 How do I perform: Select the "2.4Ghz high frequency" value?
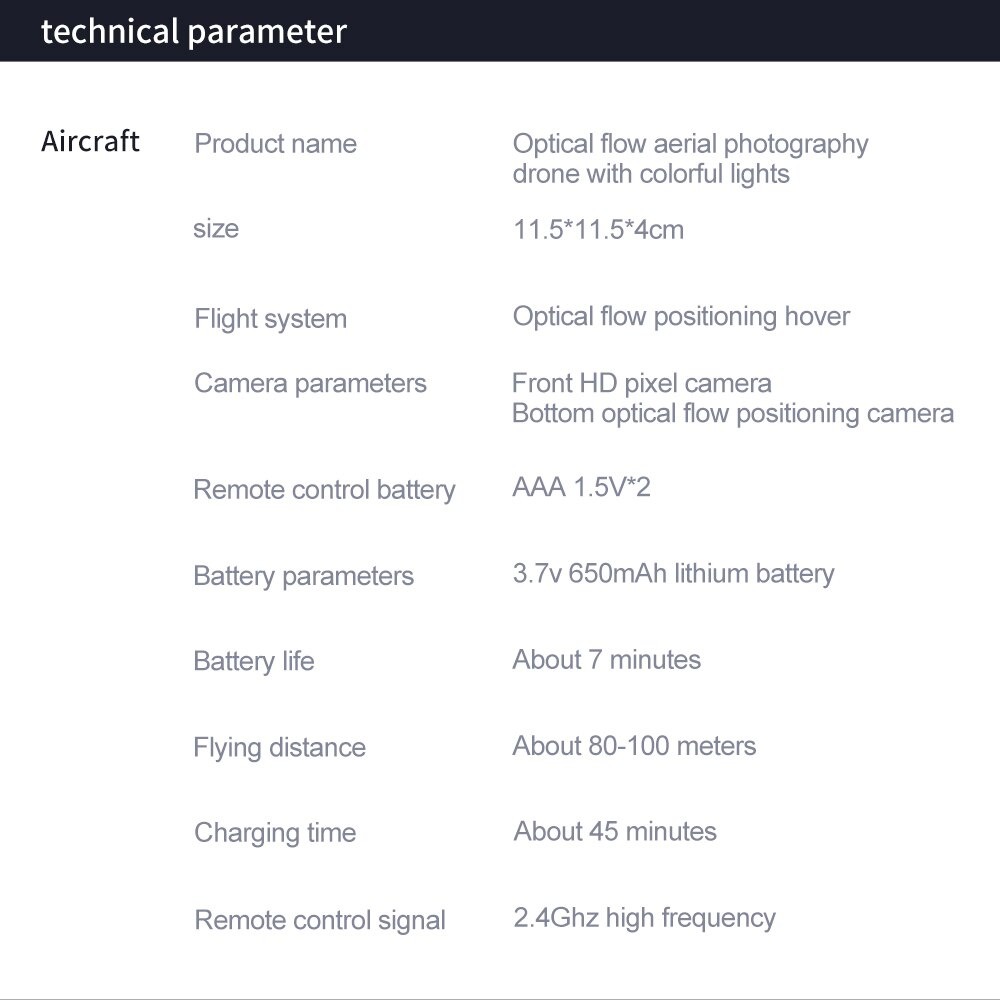pyautogui.click(x=644, y=918)
